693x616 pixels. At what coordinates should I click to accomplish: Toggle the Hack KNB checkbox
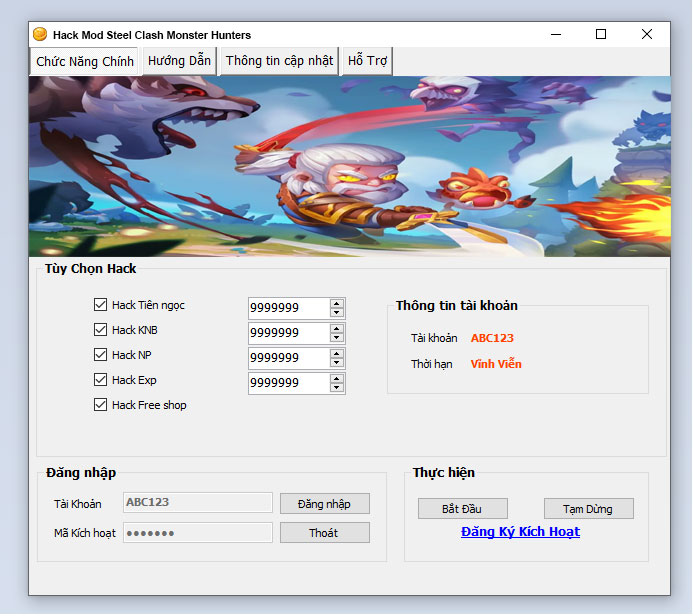(x=100, y=330)
